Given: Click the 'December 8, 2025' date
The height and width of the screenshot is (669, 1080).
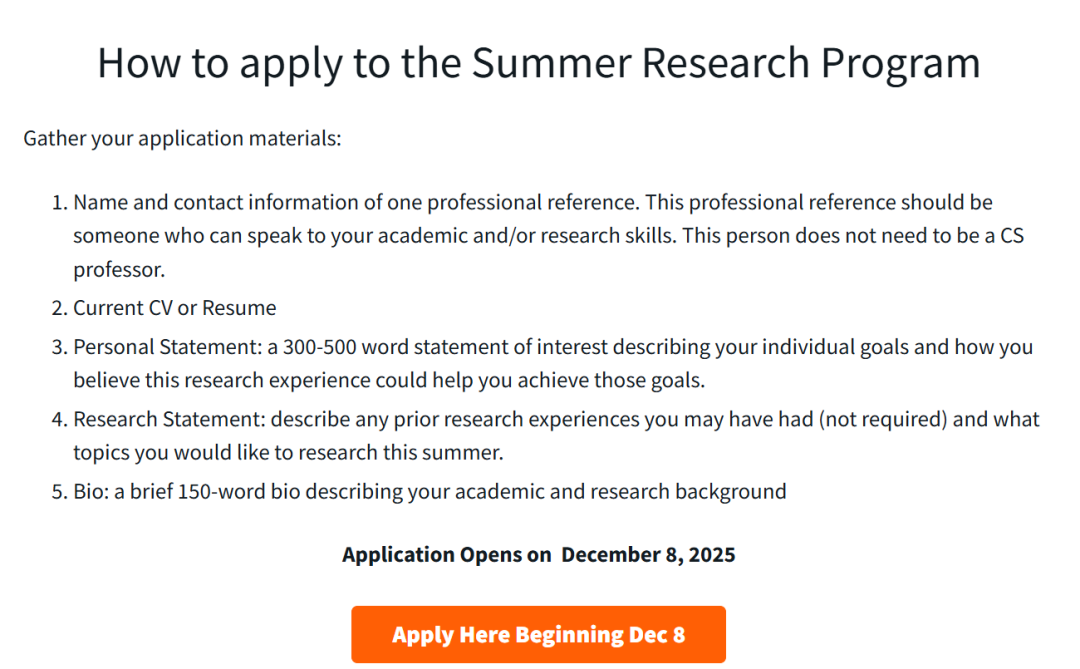Looking at the screenshot, I should click(648, 555).
